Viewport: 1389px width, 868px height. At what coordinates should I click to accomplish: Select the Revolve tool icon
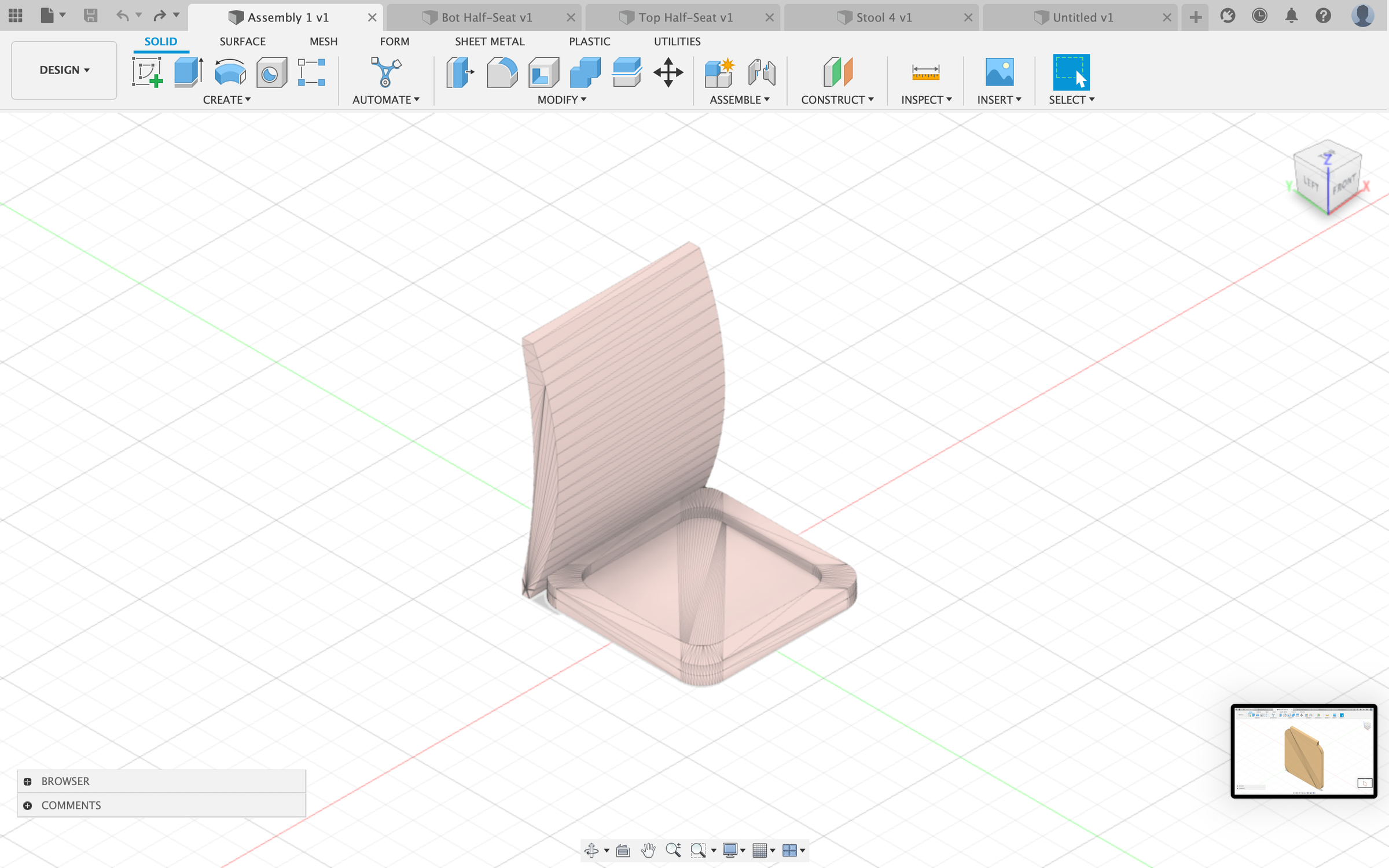tap(230, 72)
